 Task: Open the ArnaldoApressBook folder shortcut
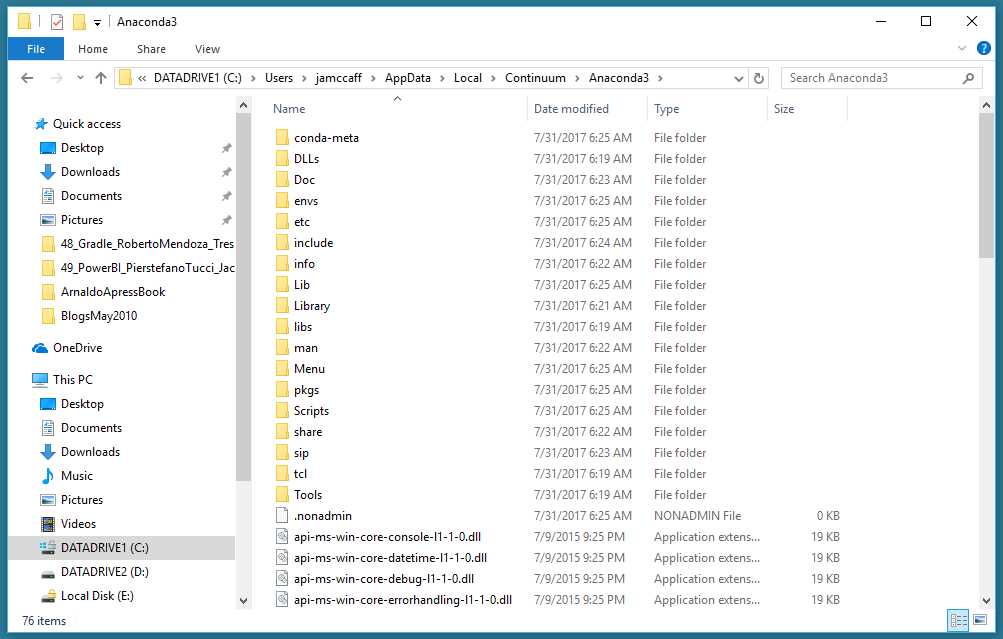coord(113,292)
